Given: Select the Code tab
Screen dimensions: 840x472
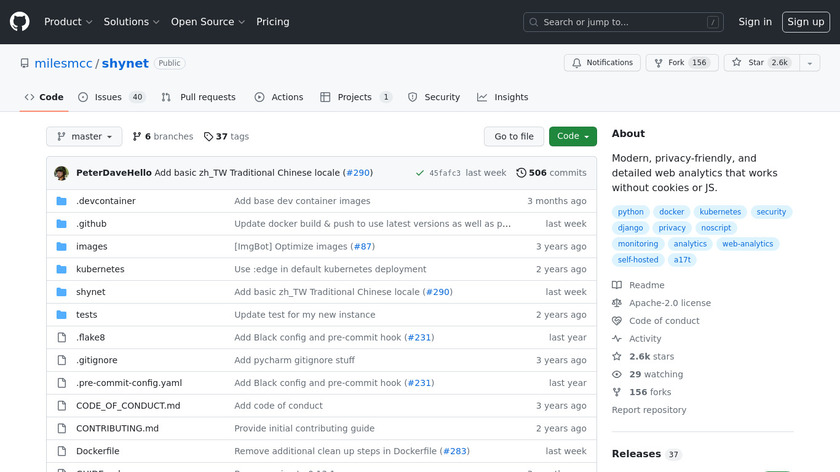Looking at the screenshot, I should point(44,98).
